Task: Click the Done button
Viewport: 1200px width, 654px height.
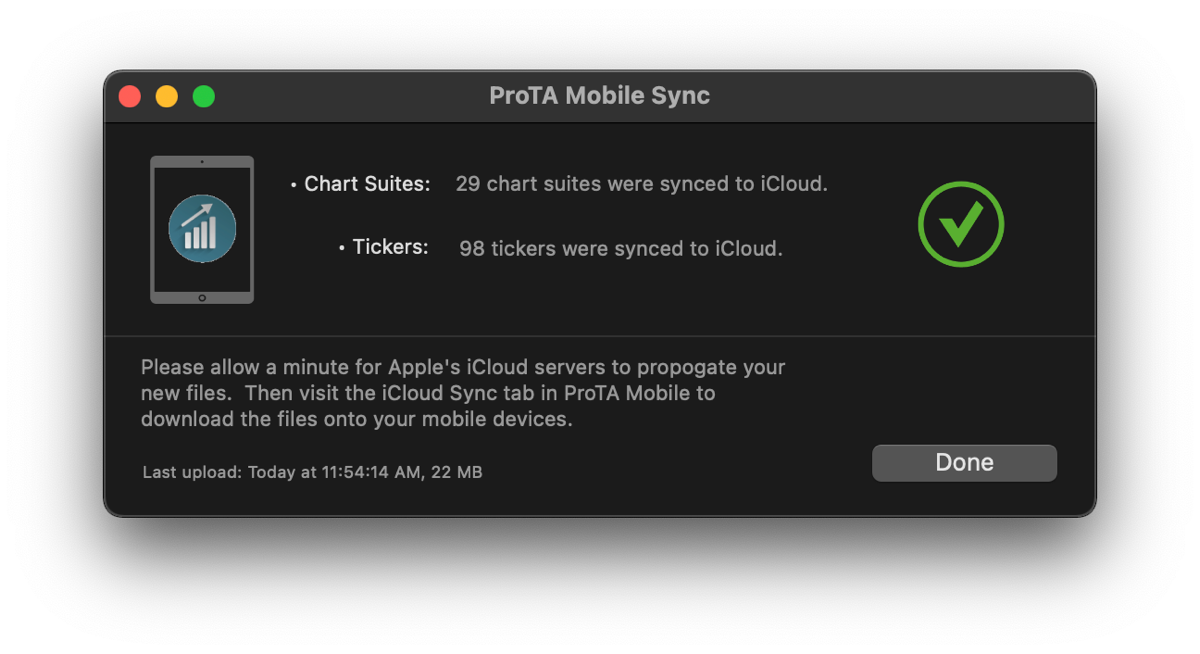Action: point(964,463)
